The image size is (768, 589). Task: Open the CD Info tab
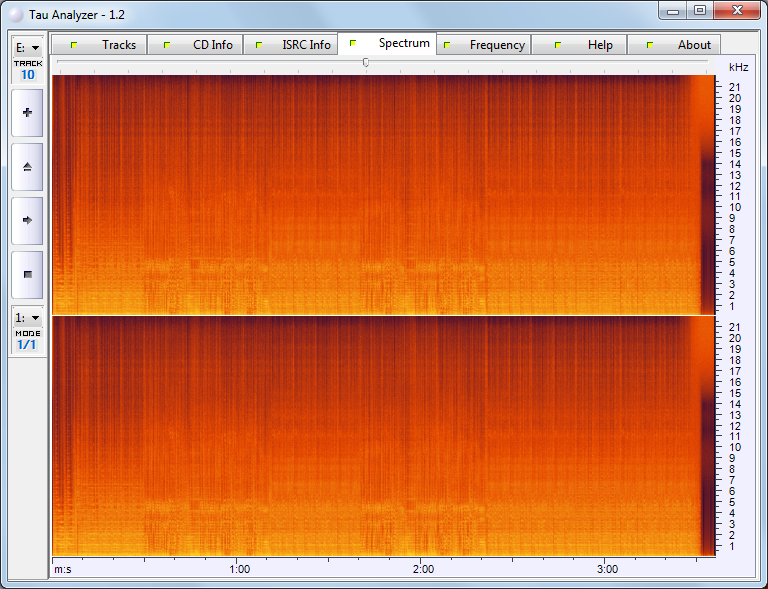212,45
